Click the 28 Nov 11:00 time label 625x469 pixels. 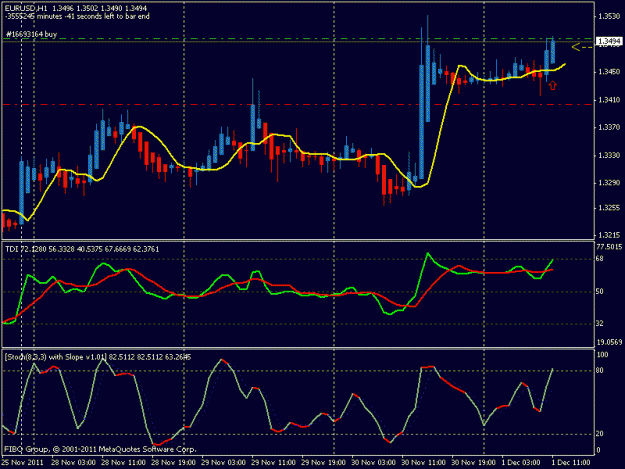click(x=123, y=463)
